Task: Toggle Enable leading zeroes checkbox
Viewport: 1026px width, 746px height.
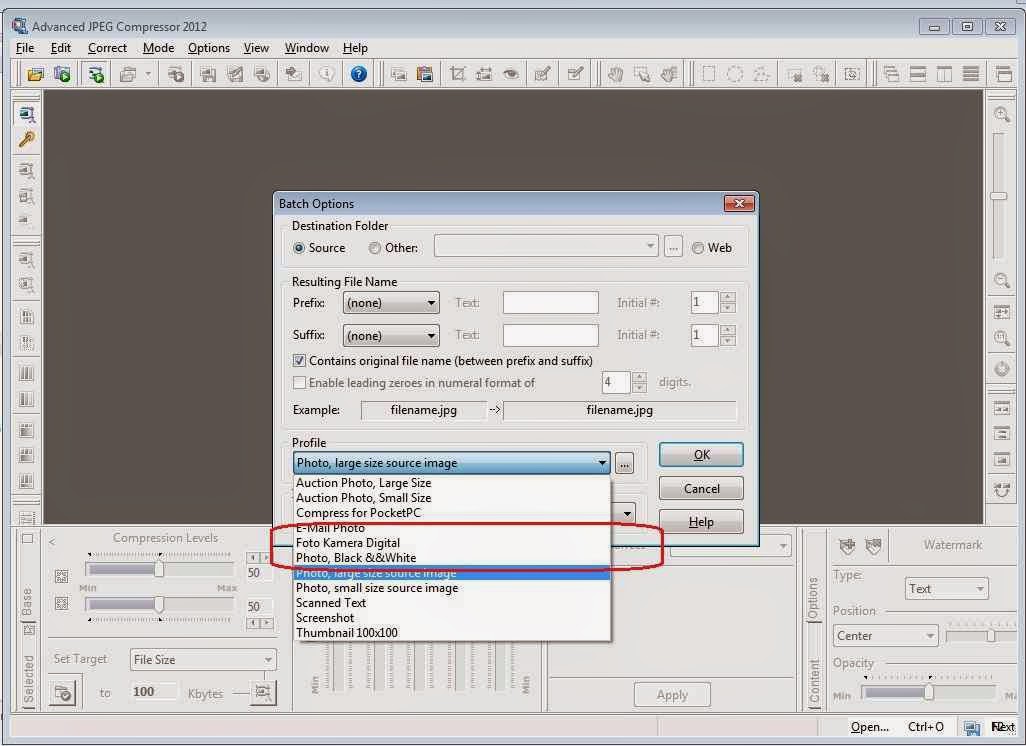Action: pyautogui.click(x=299, y=383)
